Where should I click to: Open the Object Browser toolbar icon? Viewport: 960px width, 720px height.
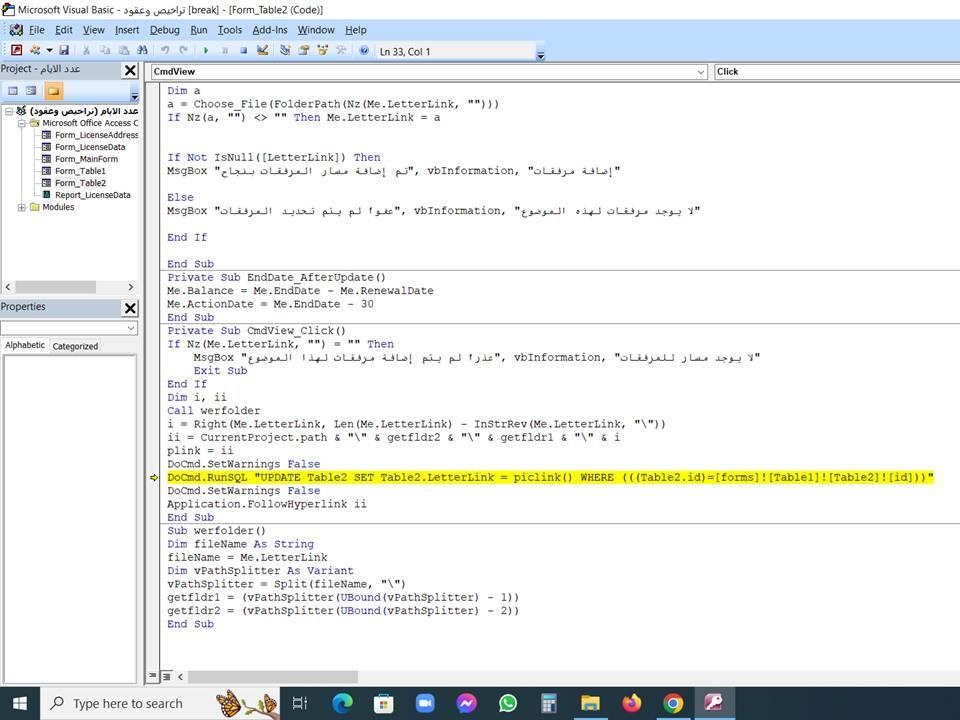tap(323, 50)
